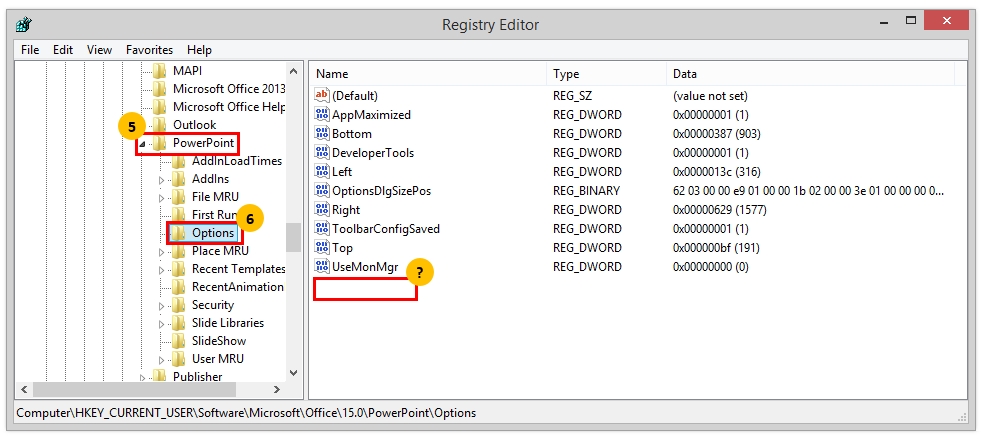Click the Outlook folder icon

coord(160,125)
